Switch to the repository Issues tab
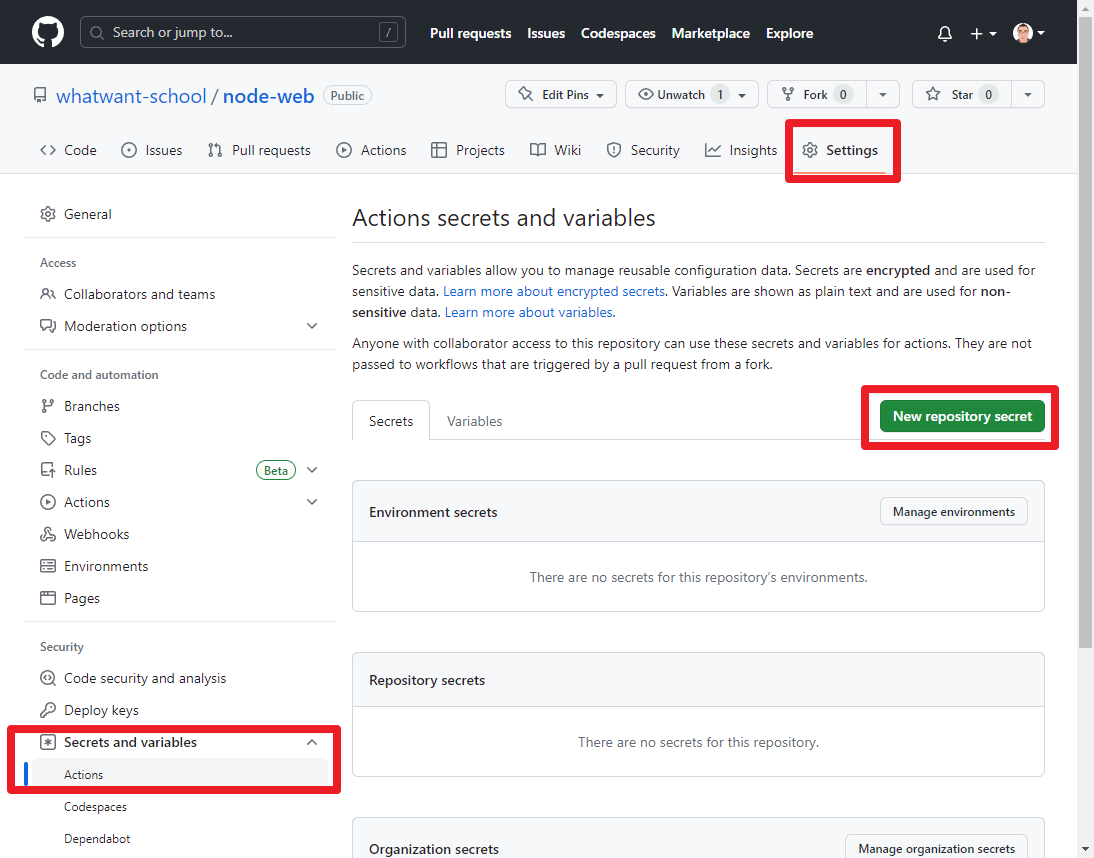Screen dimensions: 1094x858 (x=151, y=150)
